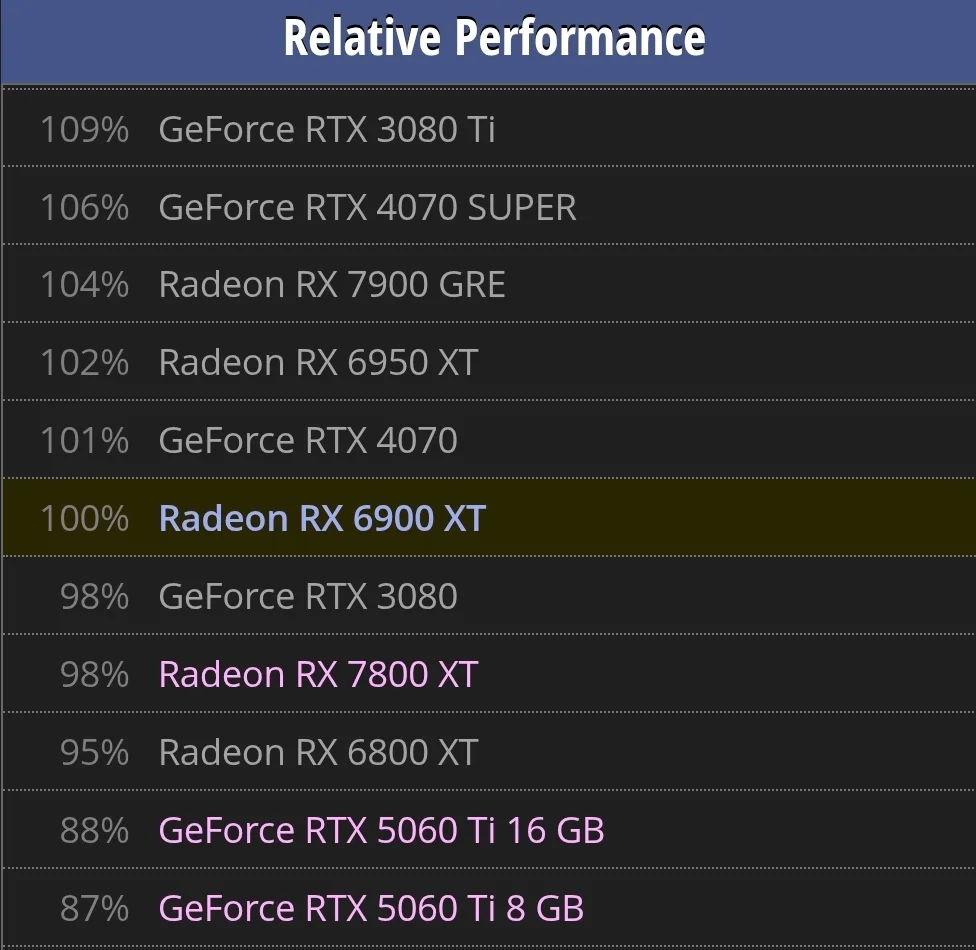Click the 104% performance value
The width and height of the screenshot is (976, 950).
pyautogui.click(x=85, y=285)
